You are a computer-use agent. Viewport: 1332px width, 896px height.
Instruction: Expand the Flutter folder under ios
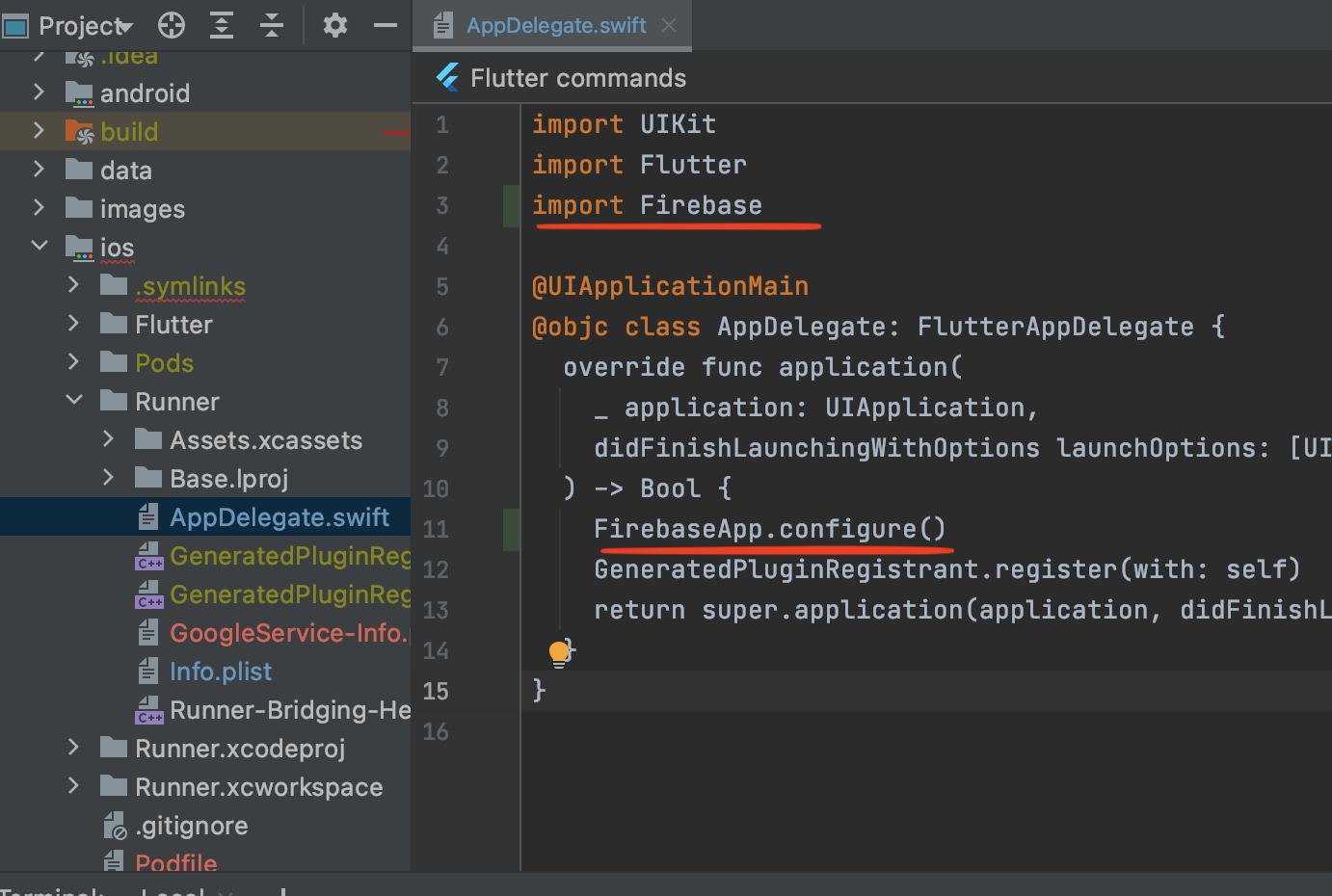point(73,324)
